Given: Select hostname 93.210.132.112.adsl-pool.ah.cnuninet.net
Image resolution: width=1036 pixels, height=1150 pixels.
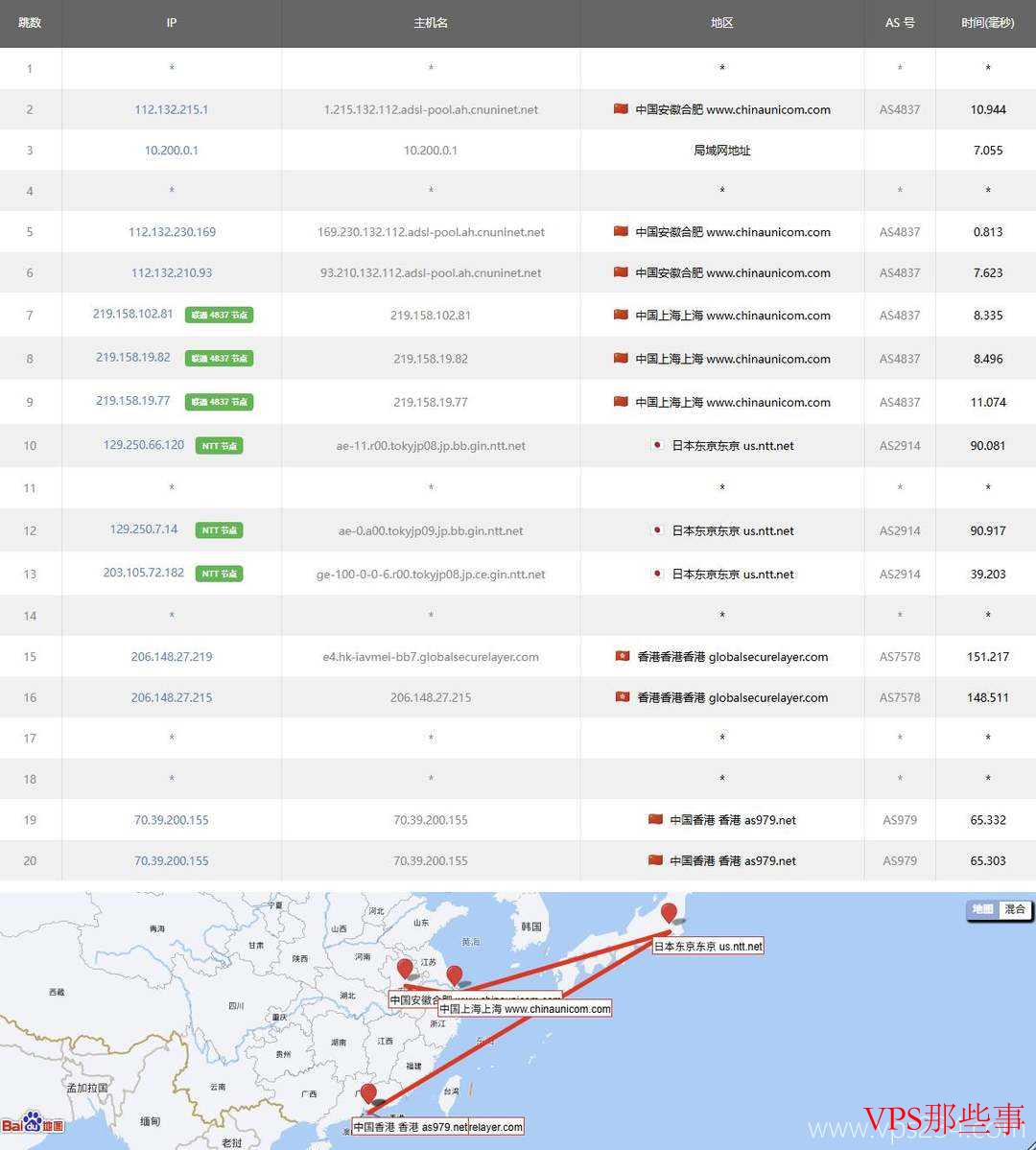Looking at the screenshot, I should click(x=431, y=272).
